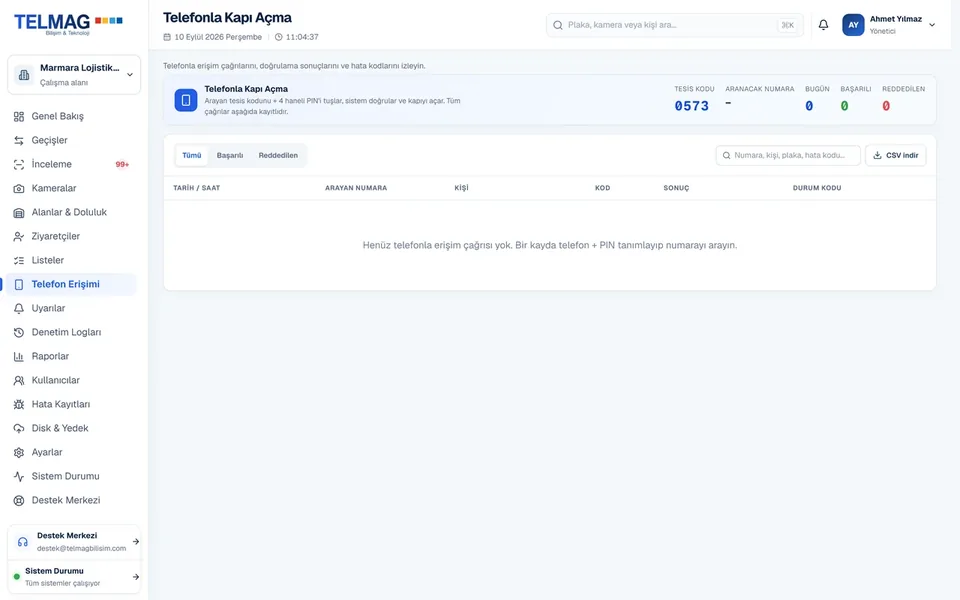Click the Henüz telefonla erişim çağrısı yok message
Image resolution: width=960 pixels, height=600 pixels.
coord(550,246)
